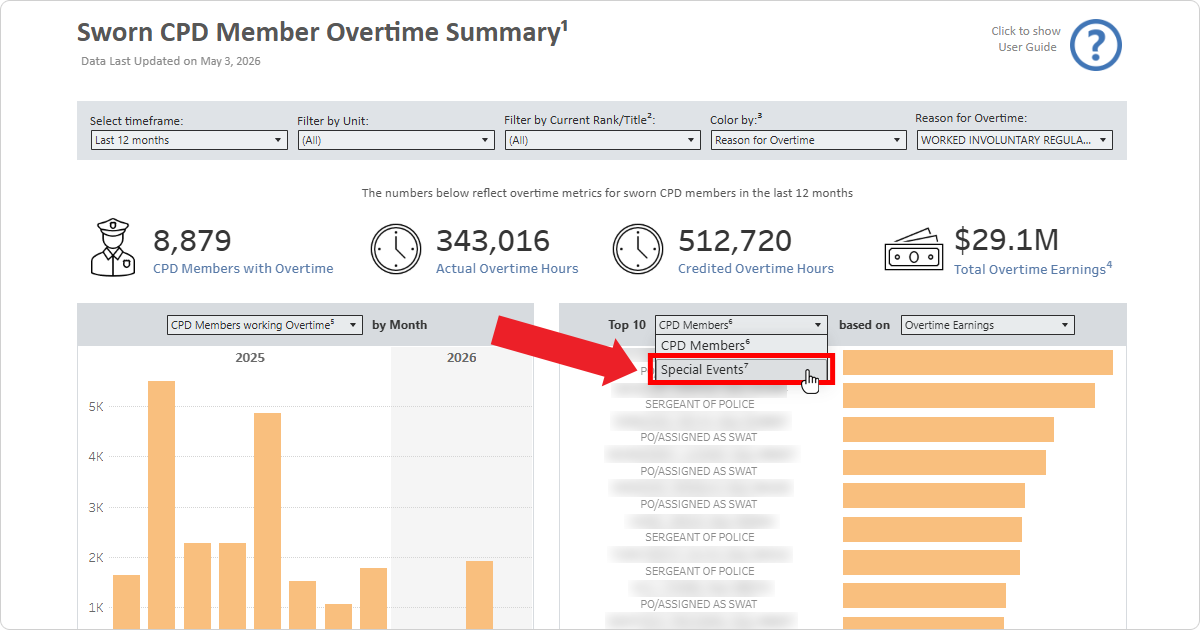Select the tallest 2025 bar in monthly chart
Image resolution: width=1200 pixels, height=630 pixels.
(161, 505)
